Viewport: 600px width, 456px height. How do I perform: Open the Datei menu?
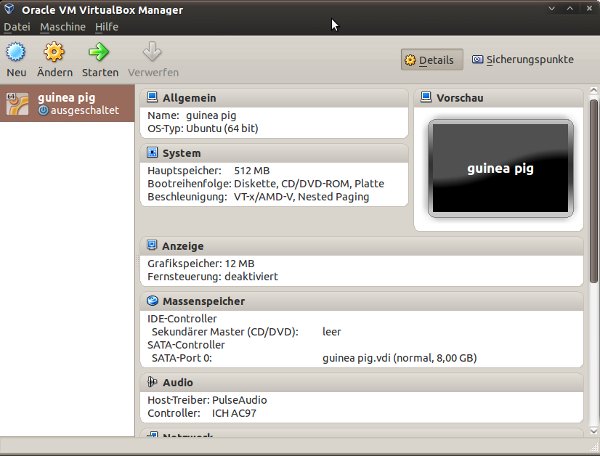click(x=17, y=27)
